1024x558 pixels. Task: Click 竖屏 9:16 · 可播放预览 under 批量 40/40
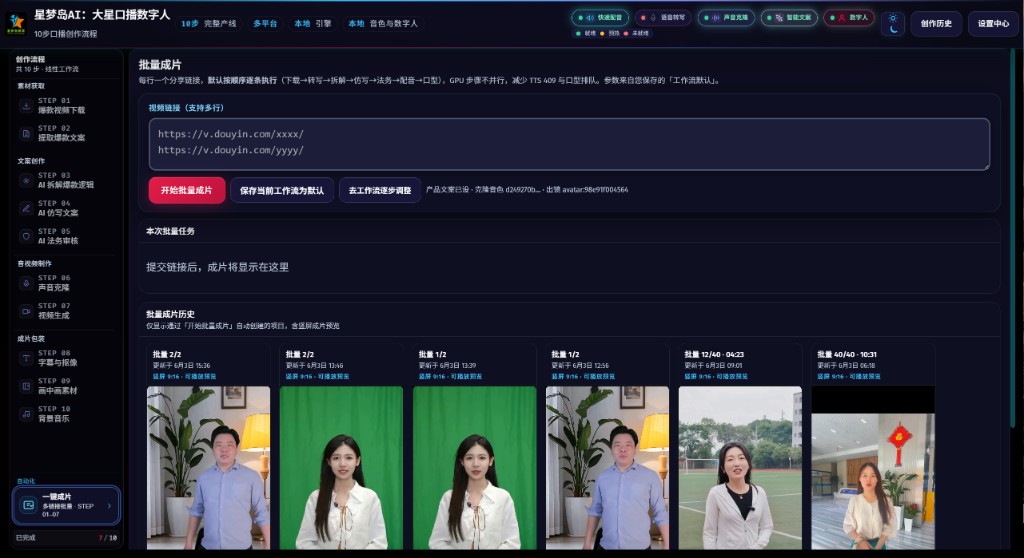(x=849, y=376)
